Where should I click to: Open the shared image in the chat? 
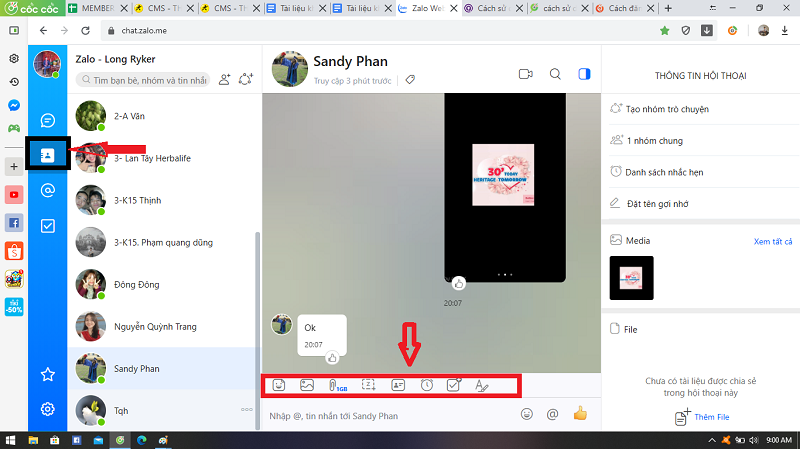[505, 187]
